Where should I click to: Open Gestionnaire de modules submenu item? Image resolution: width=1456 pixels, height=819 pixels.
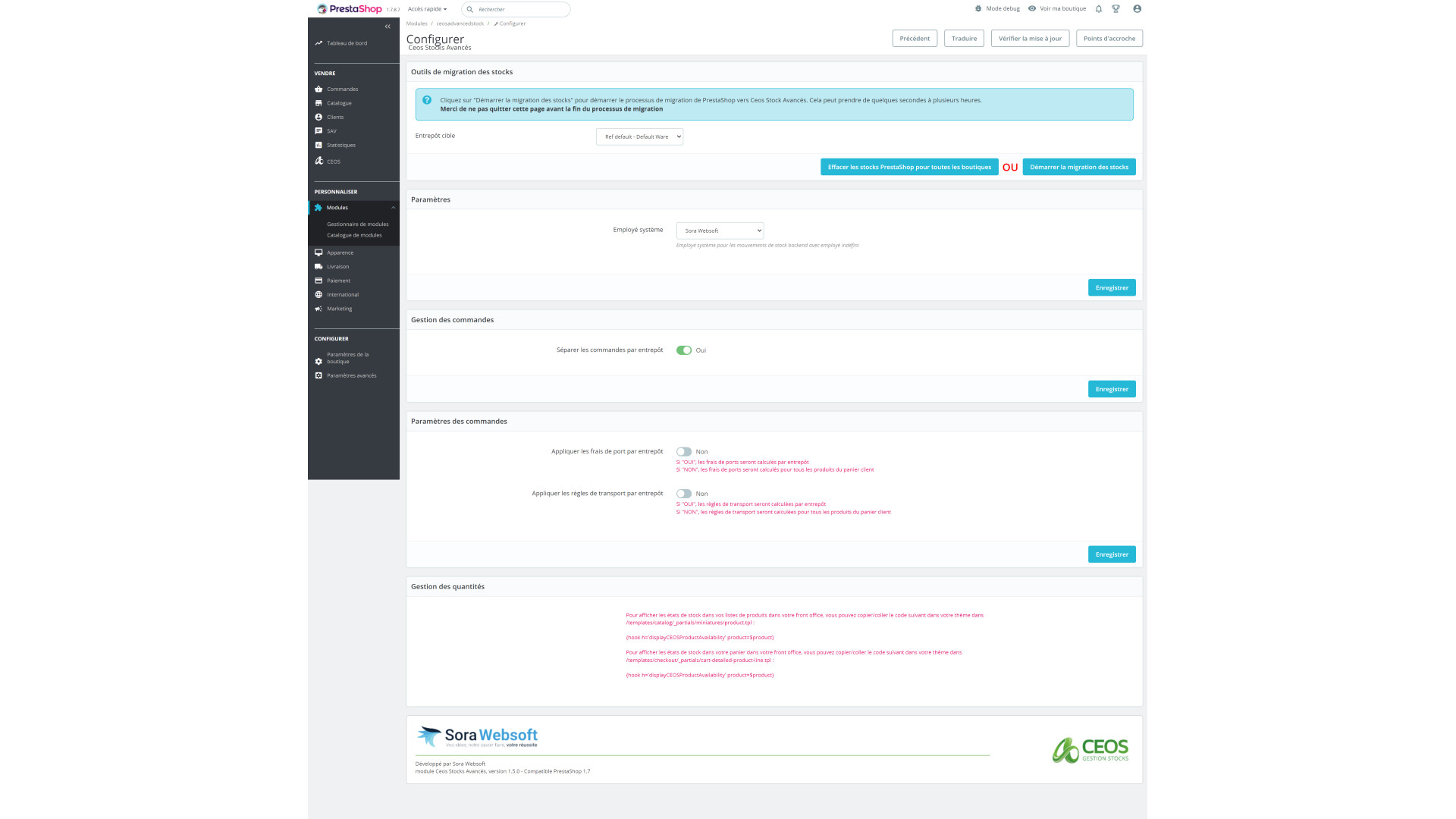[x=357, y=224]
